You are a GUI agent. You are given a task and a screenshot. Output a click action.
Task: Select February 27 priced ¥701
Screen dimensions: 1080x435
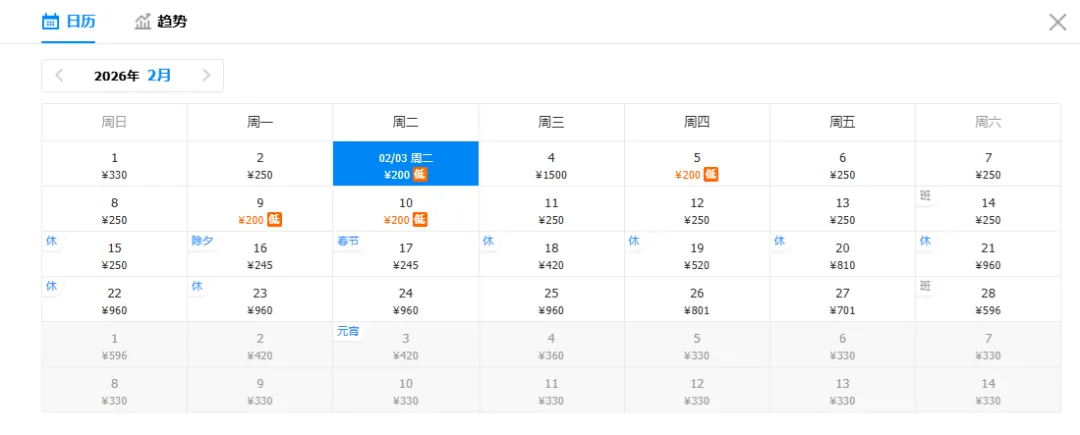(x=842, y=299)
